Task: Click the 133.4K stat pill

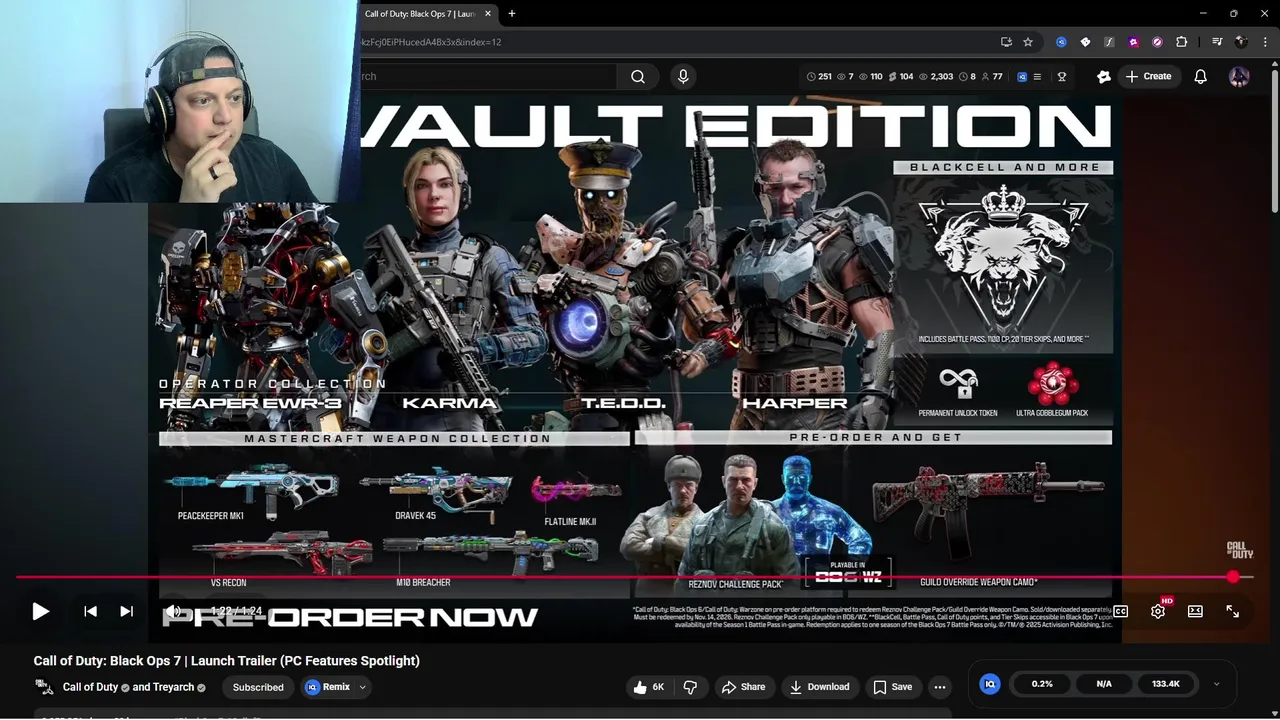Action: pyautogui.click(x=1165, y=684)
